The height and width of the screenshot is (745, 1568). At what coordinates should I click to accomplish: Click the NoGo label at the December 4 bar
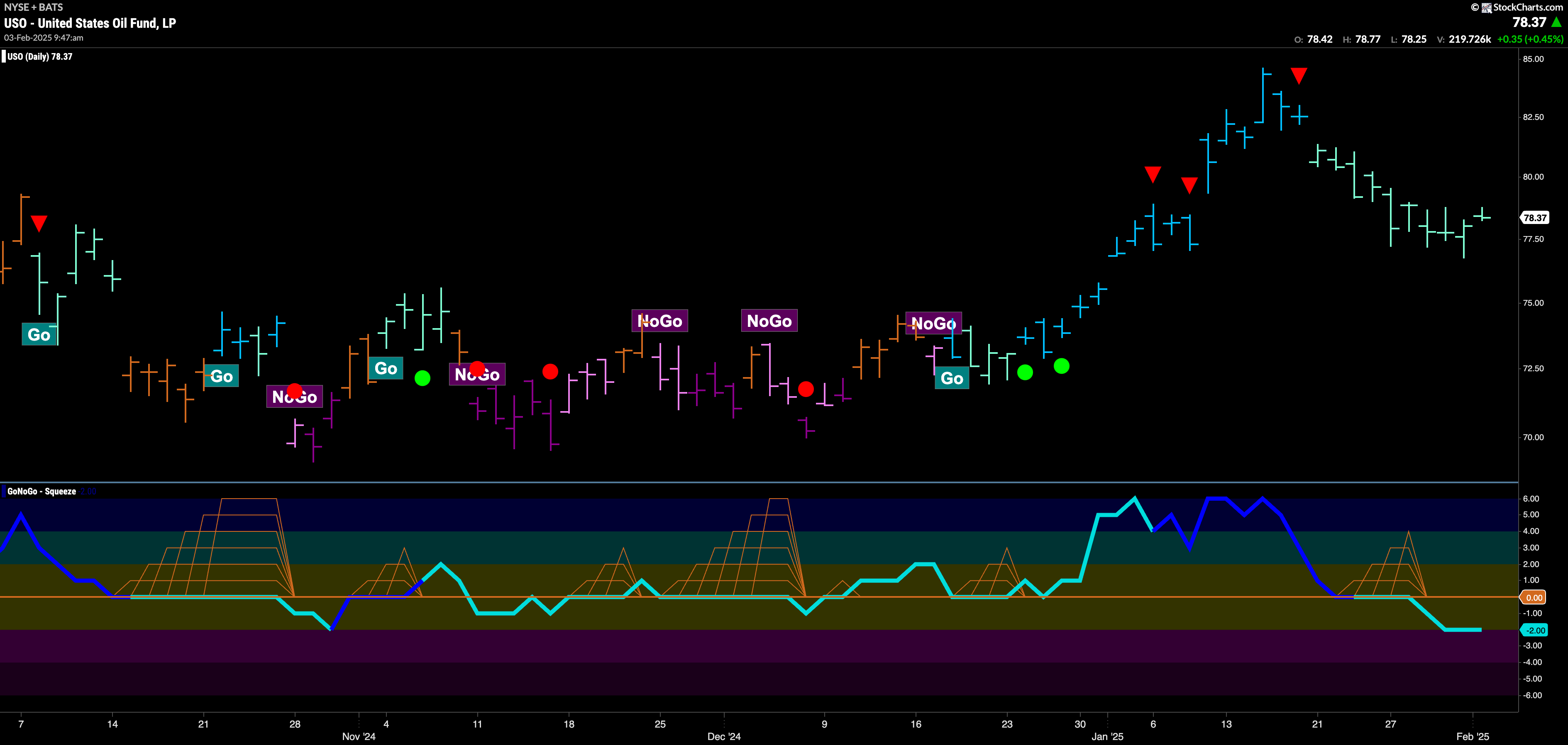[769, 321]
